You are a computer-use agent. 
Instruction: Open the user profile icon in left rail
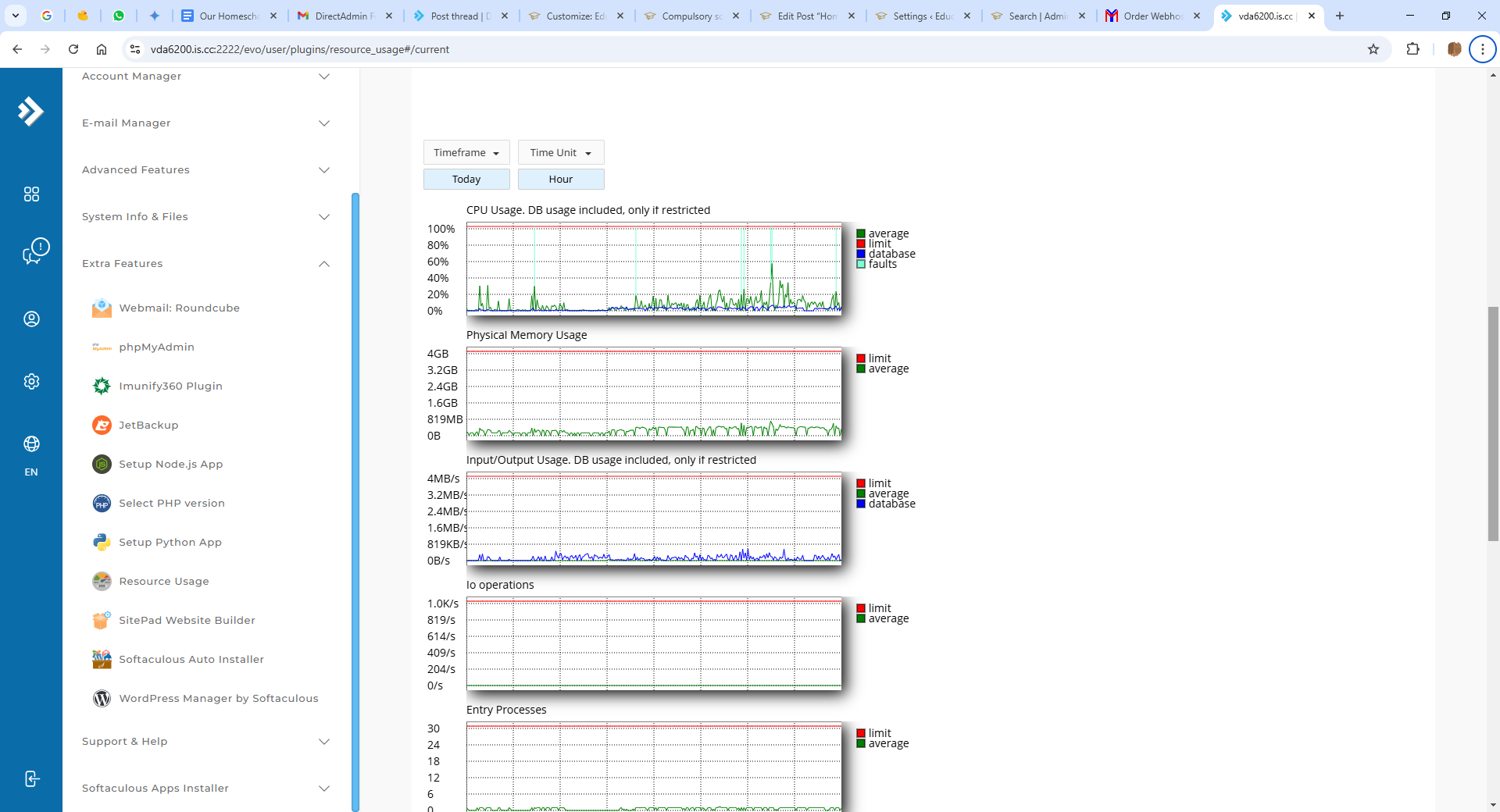(31, 319)
